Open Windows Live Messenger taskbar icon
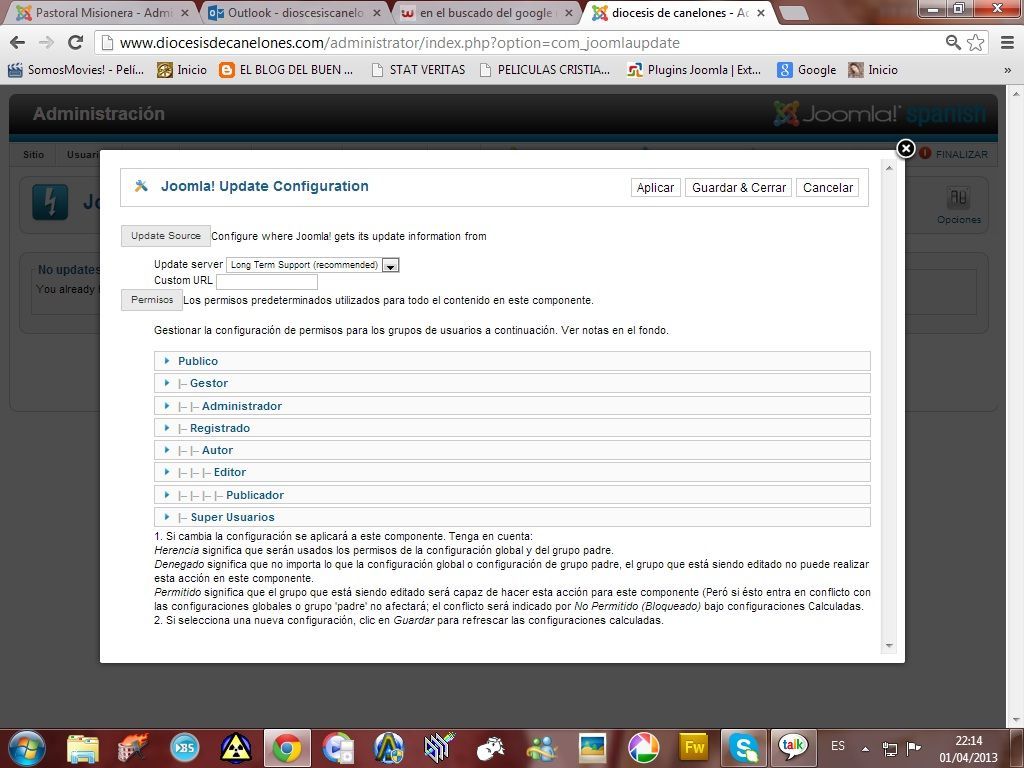This screenshot has height=768, width=1024. point(542,748)
